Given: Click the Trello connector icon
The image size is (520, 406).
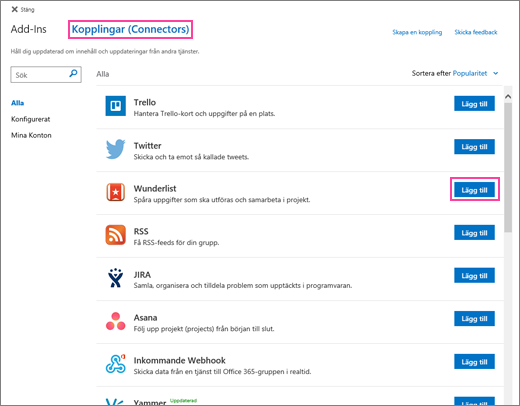Looking at the screenshot, I should (x=116, y=106).
